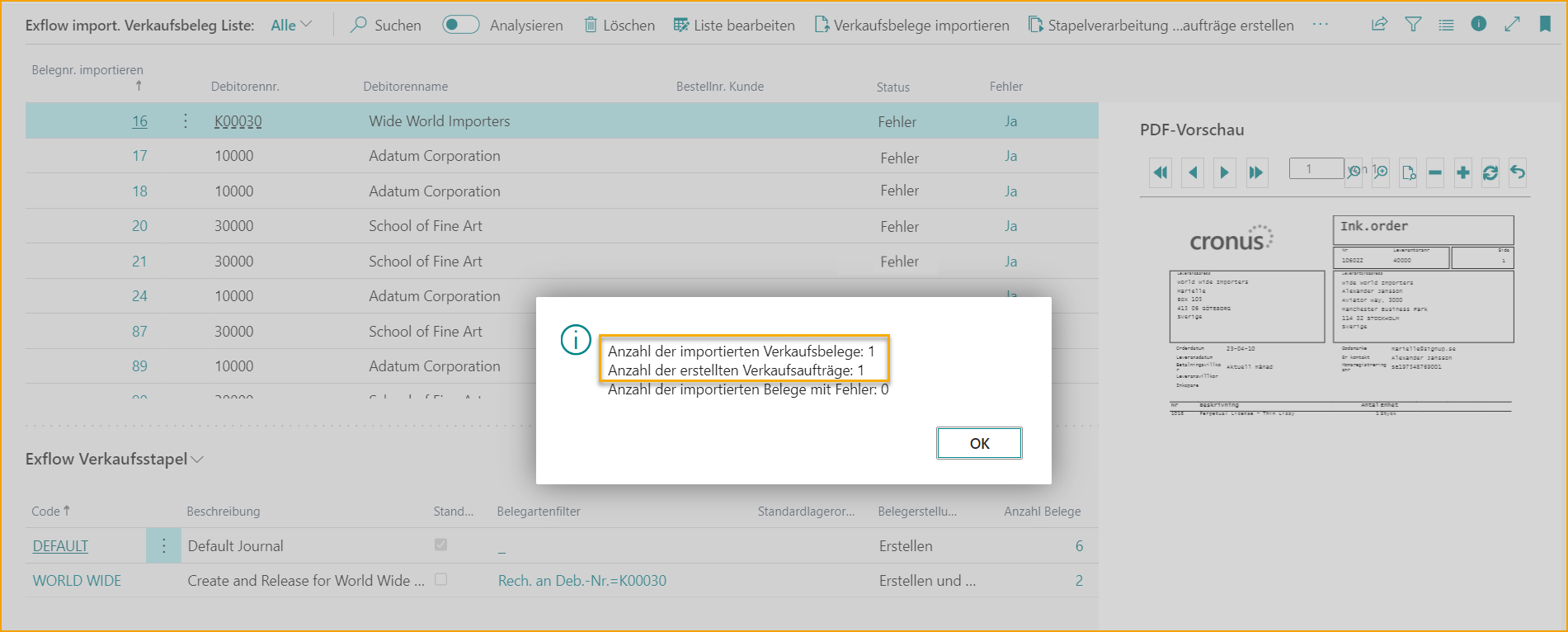
Task: Open the filter pane funnel icon
Action: 1413,25
